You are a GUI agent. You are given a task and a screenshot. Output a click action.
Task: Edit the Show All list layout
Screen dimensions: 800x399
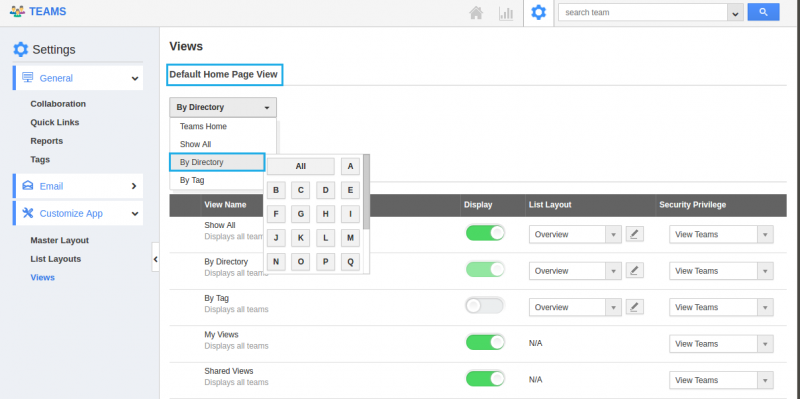click(634, 234)
